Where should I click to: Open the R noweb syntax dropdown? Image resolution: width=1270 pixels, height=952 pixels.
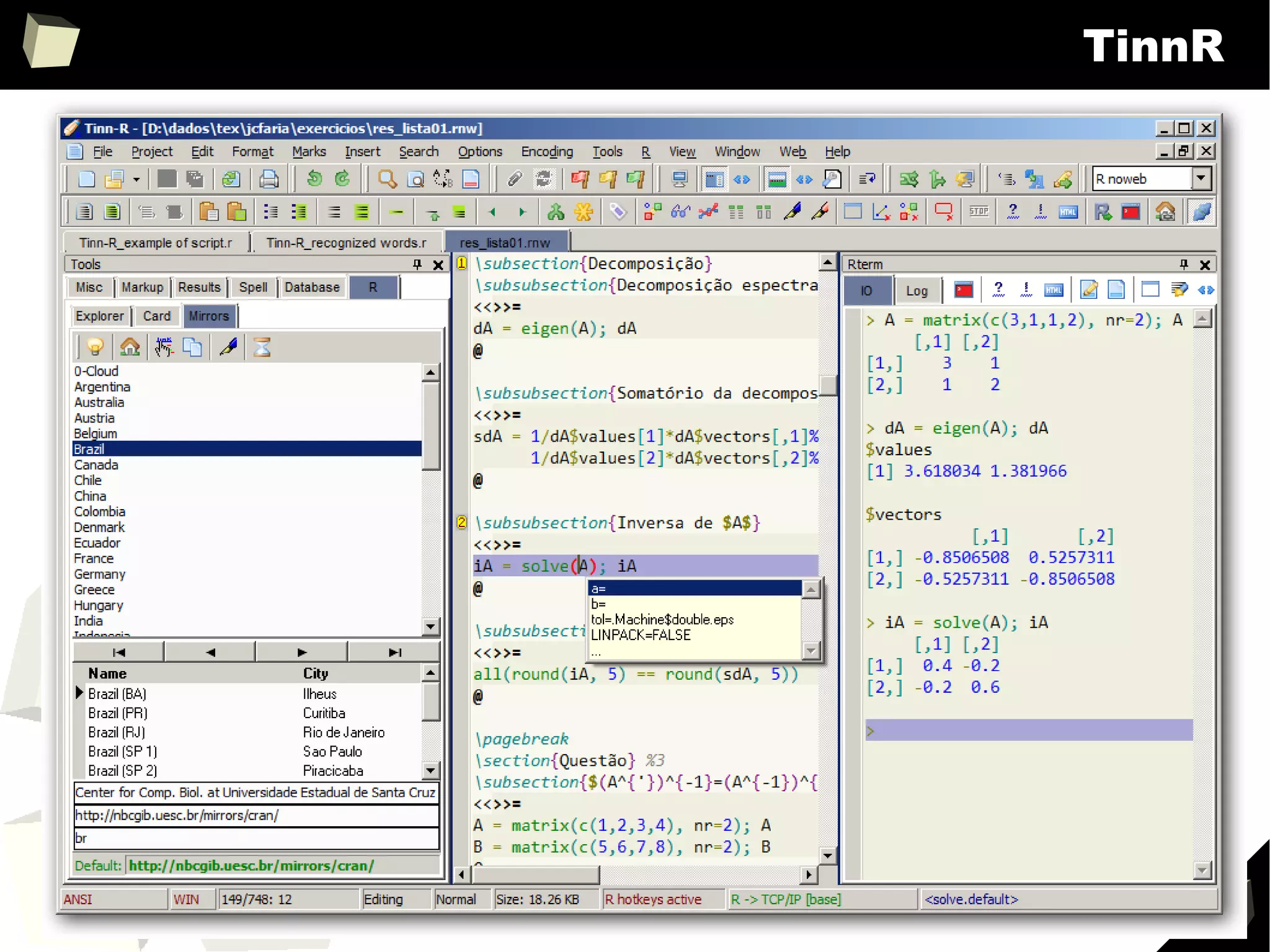click(1201, 179)
